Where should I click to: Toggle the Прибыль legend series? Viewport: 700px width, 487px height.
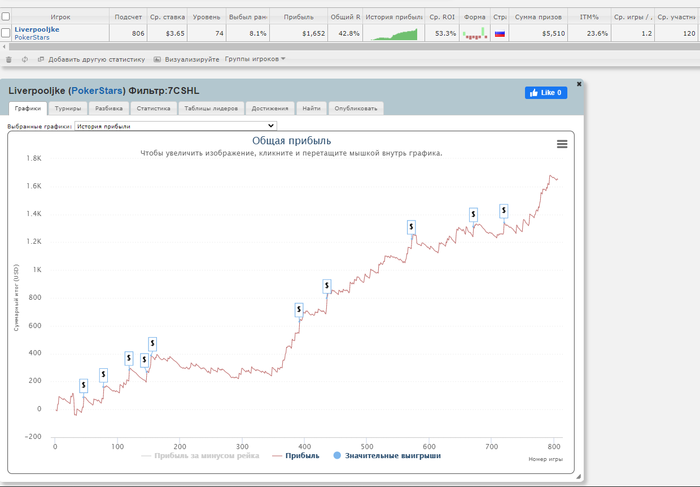coord(296,456)
